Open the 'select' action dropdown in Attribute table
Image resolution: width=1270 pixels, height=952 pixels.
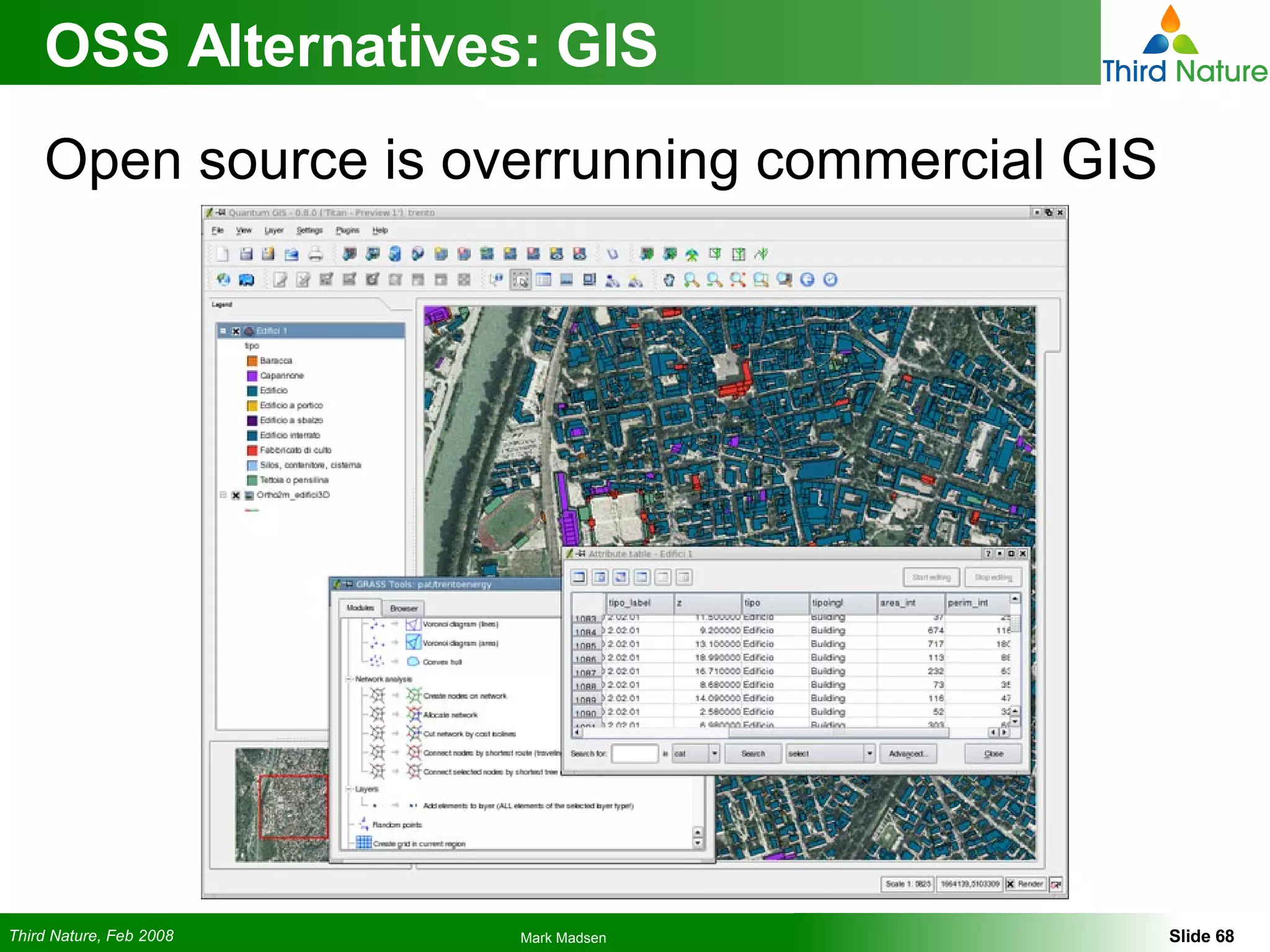coord(869,754)
